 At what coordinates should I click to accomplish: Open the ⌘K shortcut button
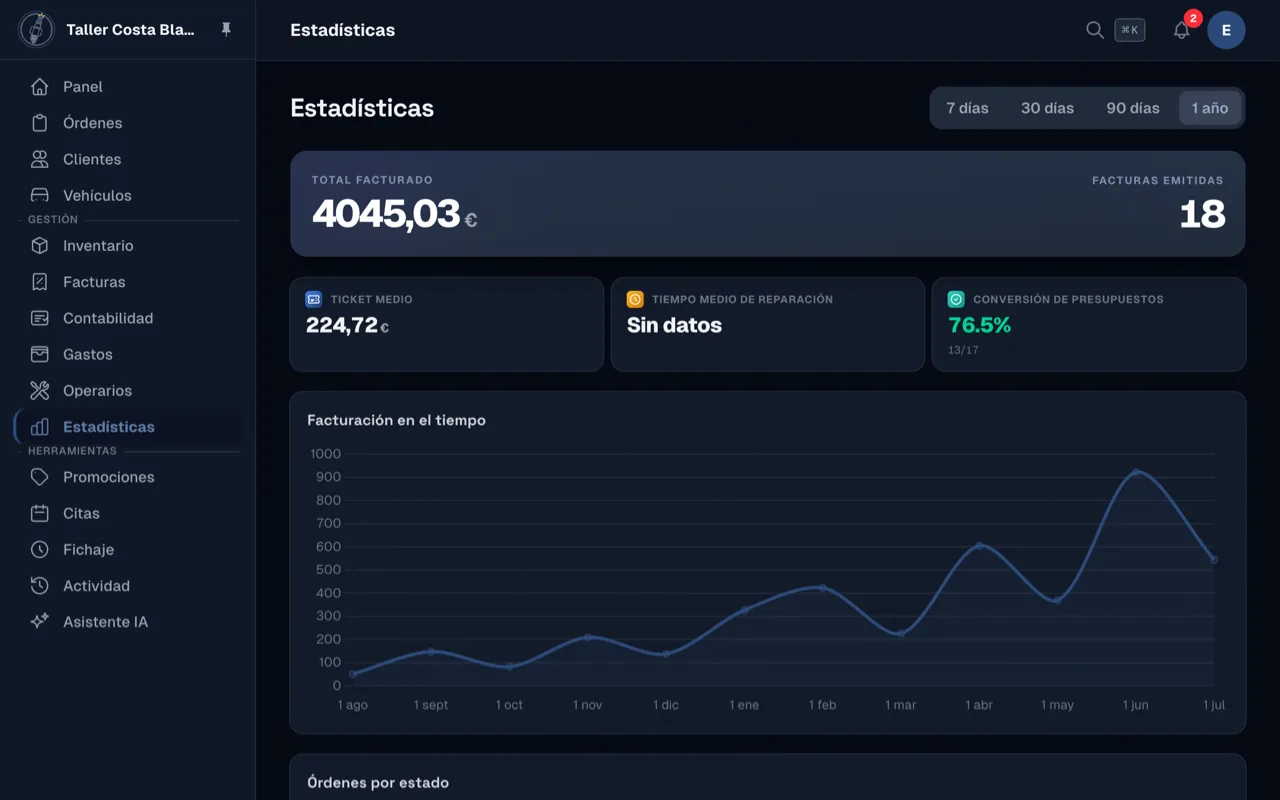pyautogui.click(x=1130, y=30)
